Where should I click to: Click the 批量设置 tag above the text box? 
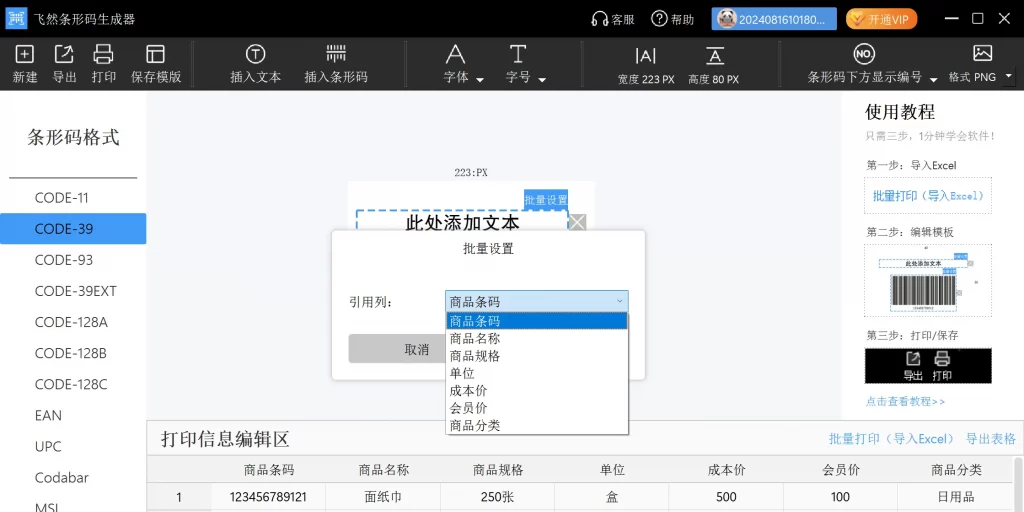pyautogui.click(x=546, y=199)
